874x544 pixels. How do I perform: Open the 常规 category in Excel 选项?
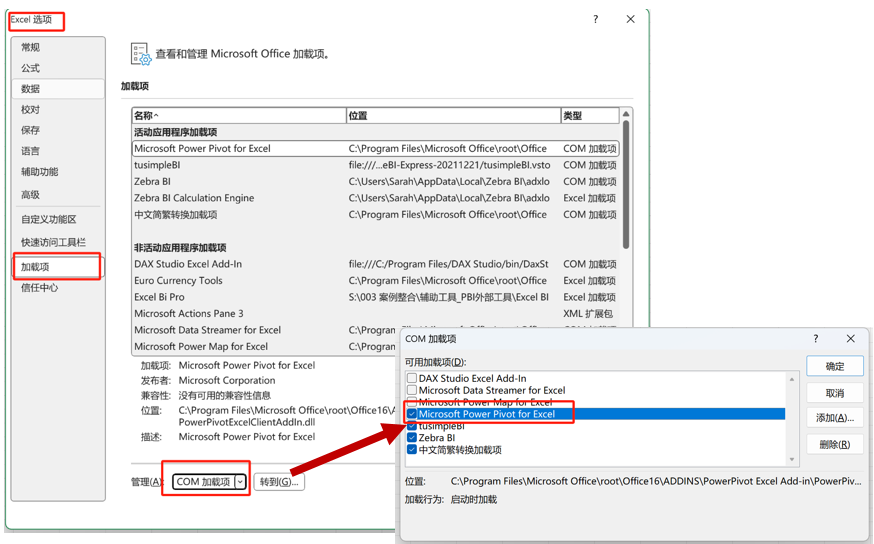point(58,47)
